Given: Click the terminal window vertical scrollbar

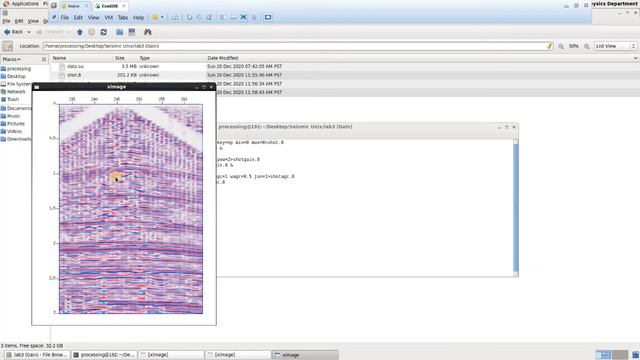Looking at the screenshot, I should pyautogui.click(x=516, y=208).
